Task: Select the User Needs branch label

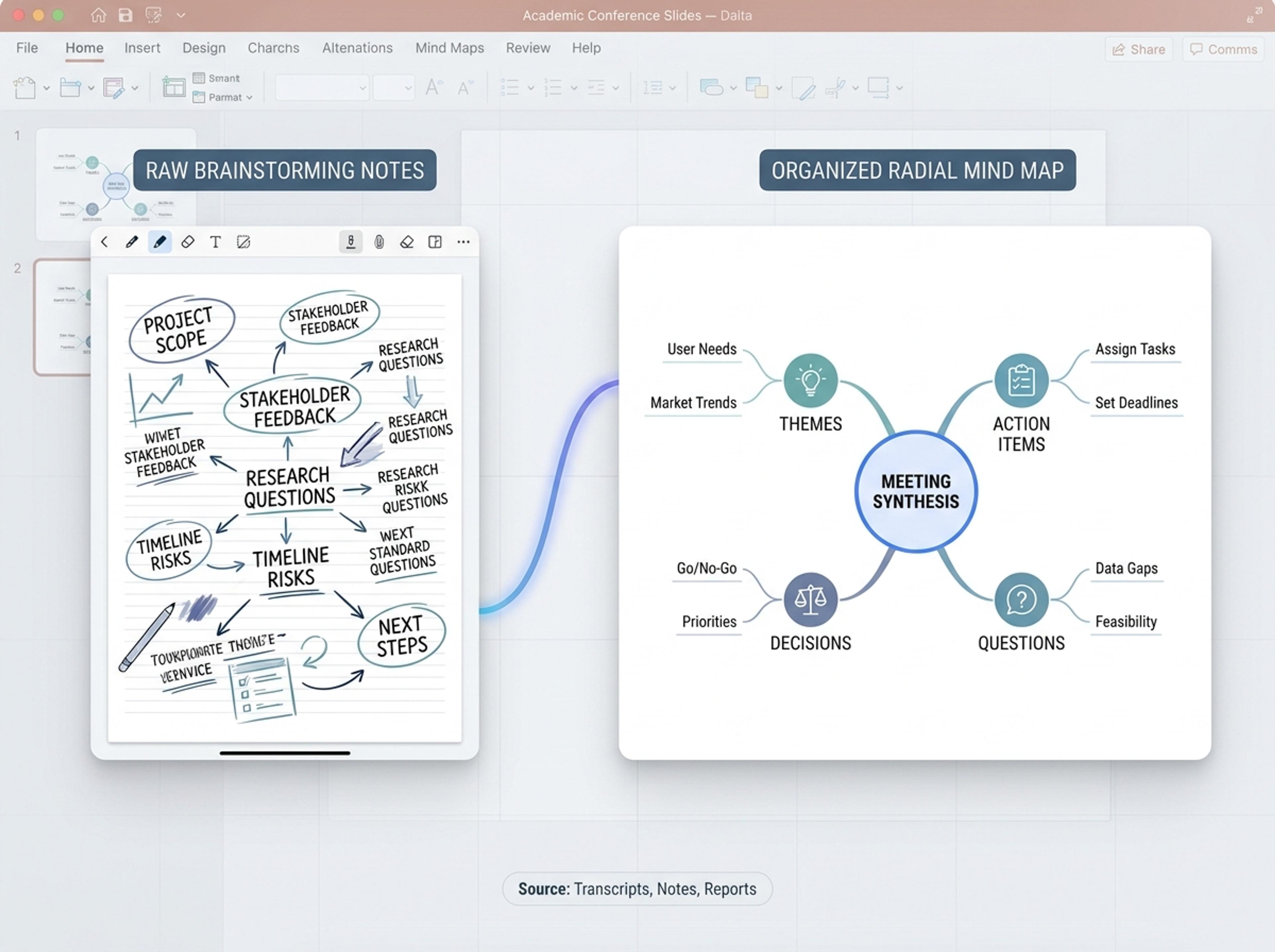Action: click(x=702, y=349)
